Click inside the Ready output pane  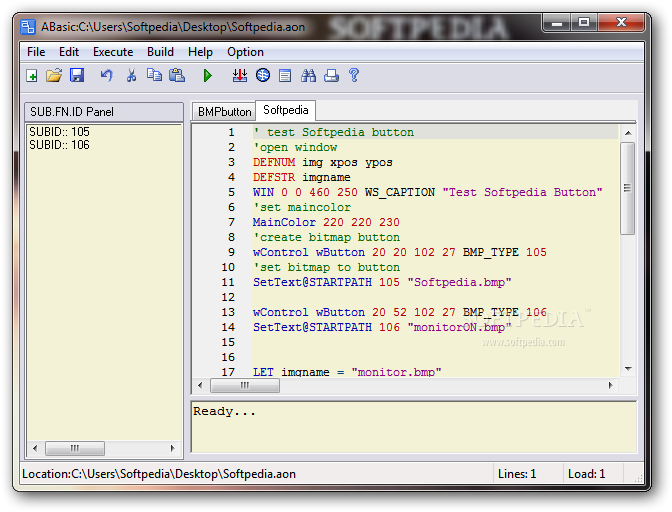[x=412, y=428]
